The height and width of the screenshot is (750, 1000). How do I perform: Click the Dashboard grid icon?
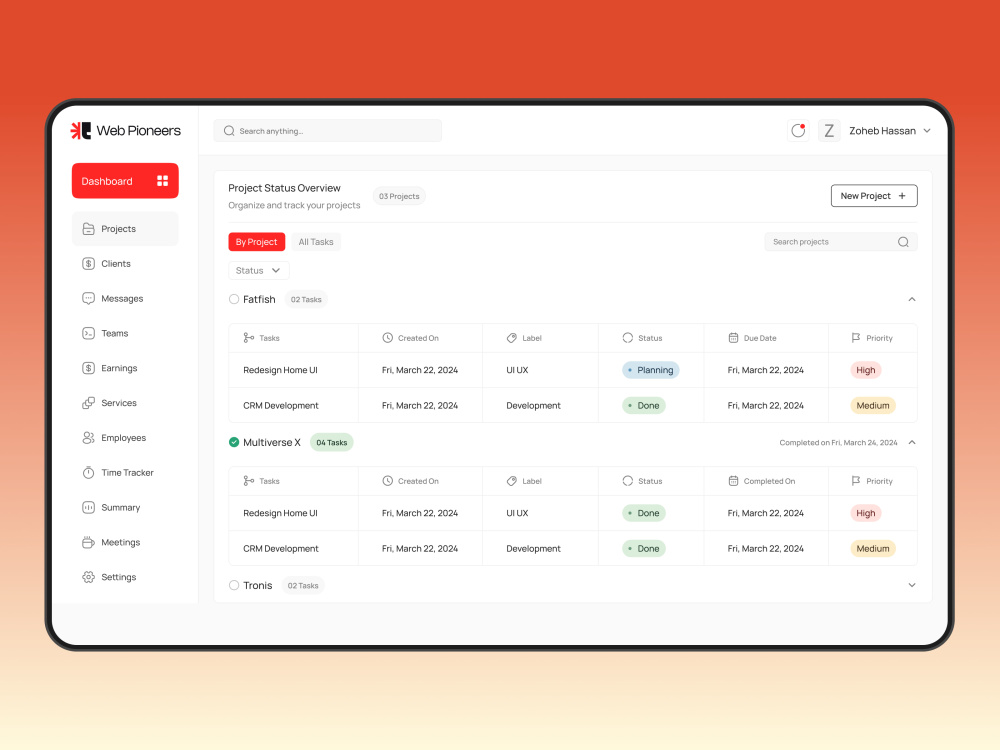coord(163,181)
